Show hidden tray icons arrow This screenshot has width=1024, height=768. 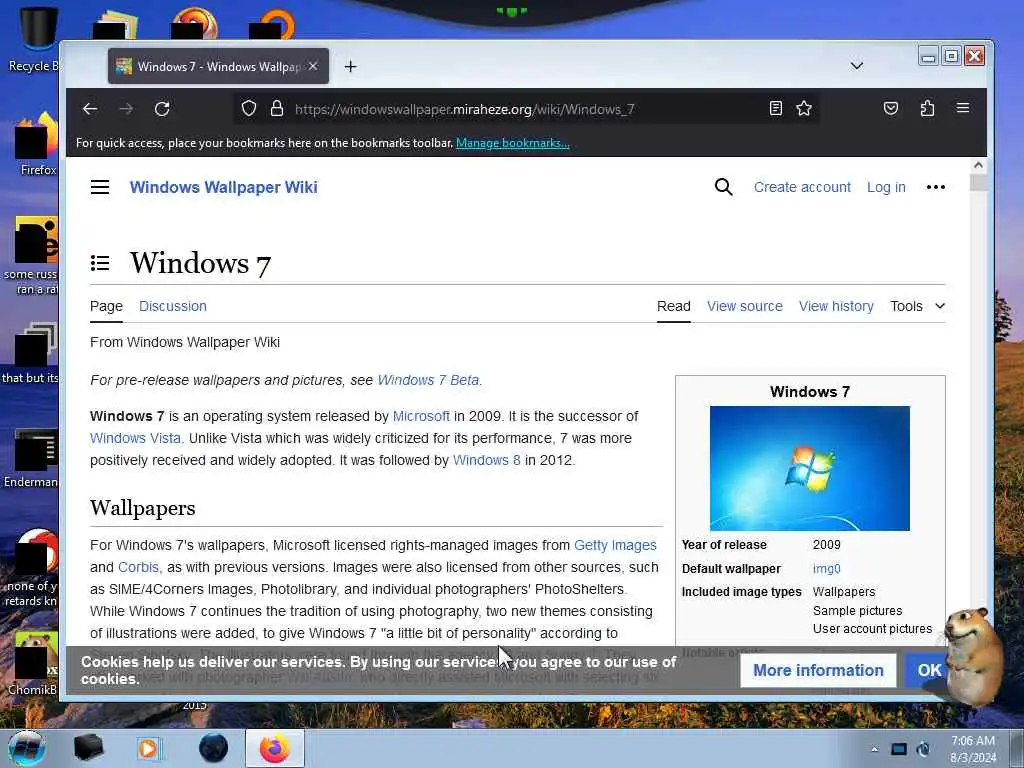click(874, 750)
